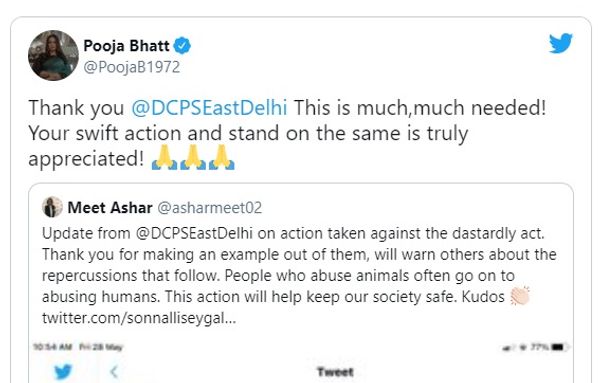Open @DCPSEastDelhi mention in main tweet
Screen dimensions: 600x383
(209, 108)
